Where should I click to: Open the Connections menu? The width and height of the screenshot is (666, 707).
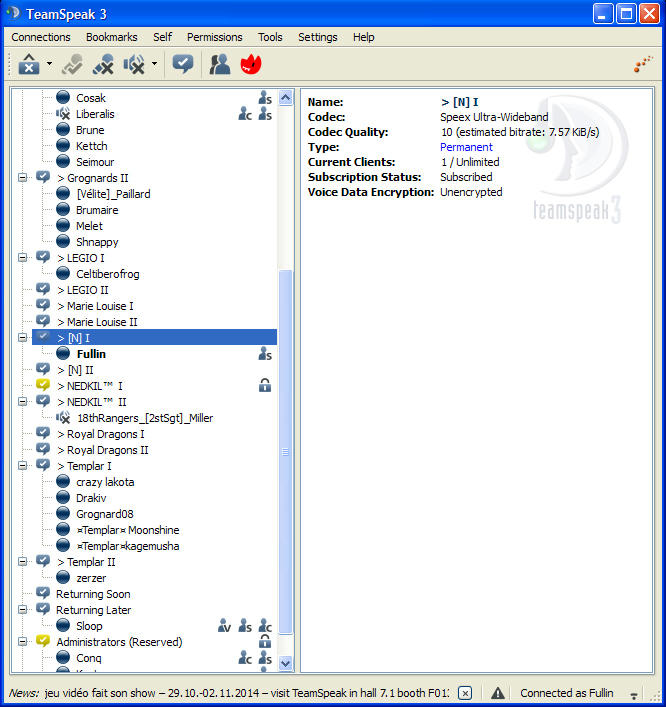(x=41, y=37)
